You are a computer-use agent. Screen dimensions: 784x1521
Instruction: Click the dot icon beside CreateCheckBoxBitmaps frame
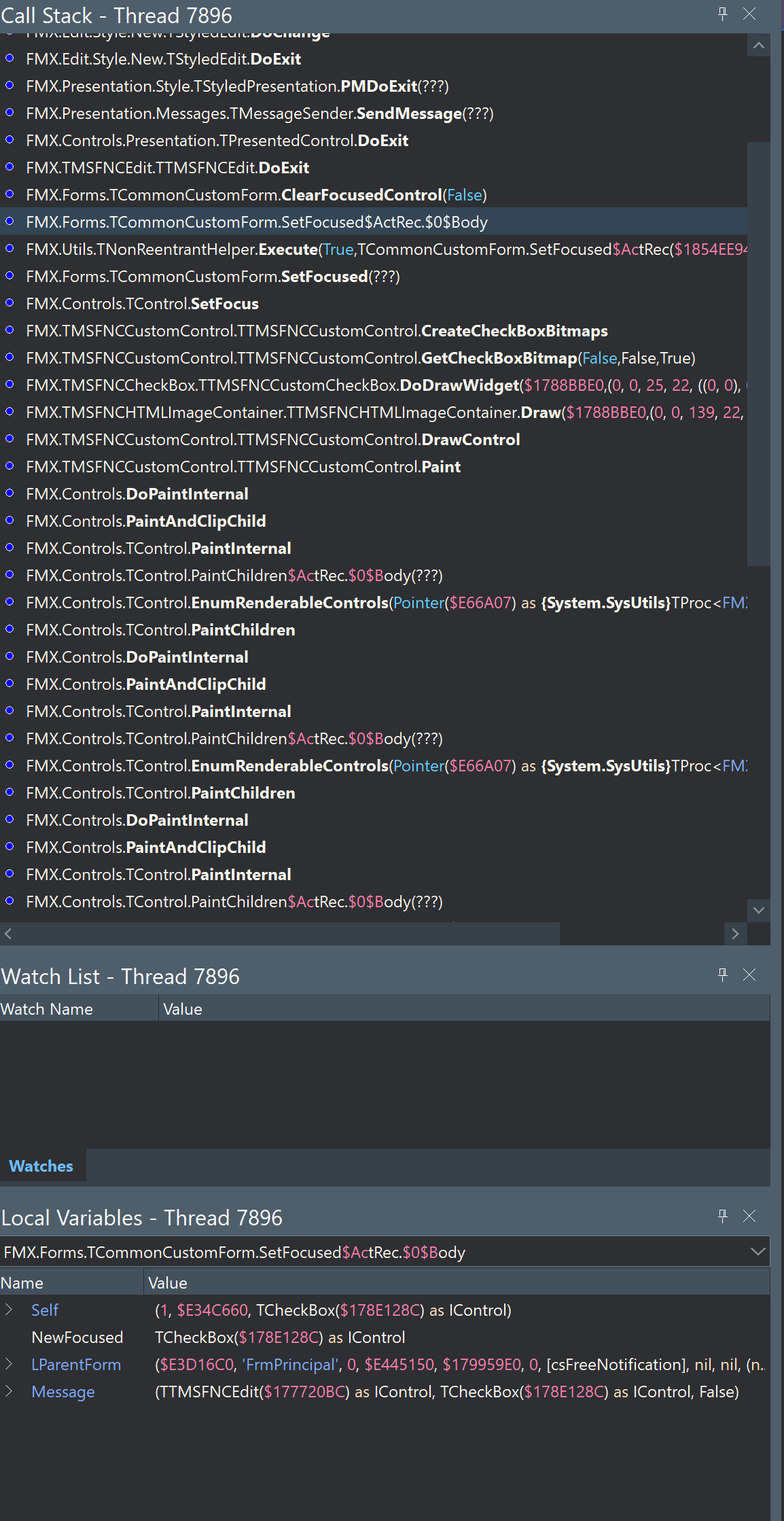(x=10, y=330)
